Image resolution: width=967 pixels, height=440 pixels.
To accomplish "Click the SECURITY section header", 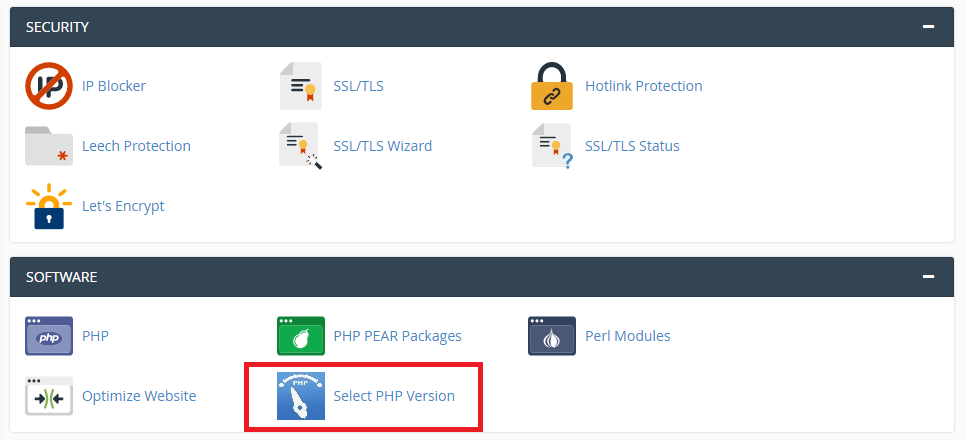I will coord(57,27).
